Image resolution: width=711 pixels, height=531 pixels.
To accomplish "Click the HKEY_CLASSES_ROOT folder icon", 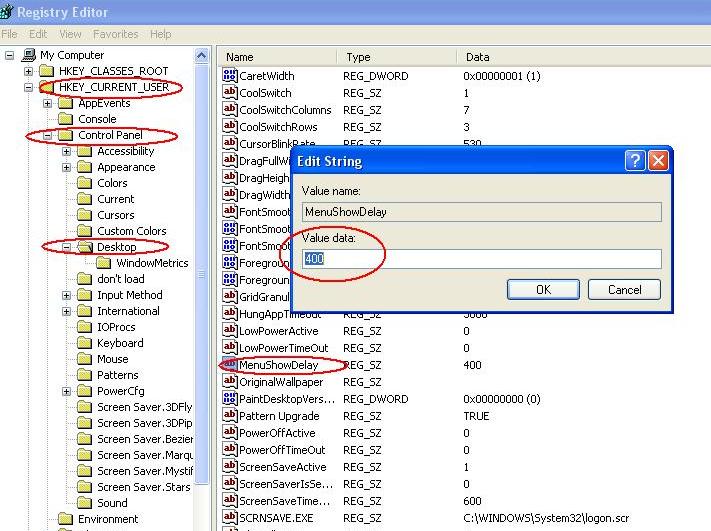I will coord(47,71).
